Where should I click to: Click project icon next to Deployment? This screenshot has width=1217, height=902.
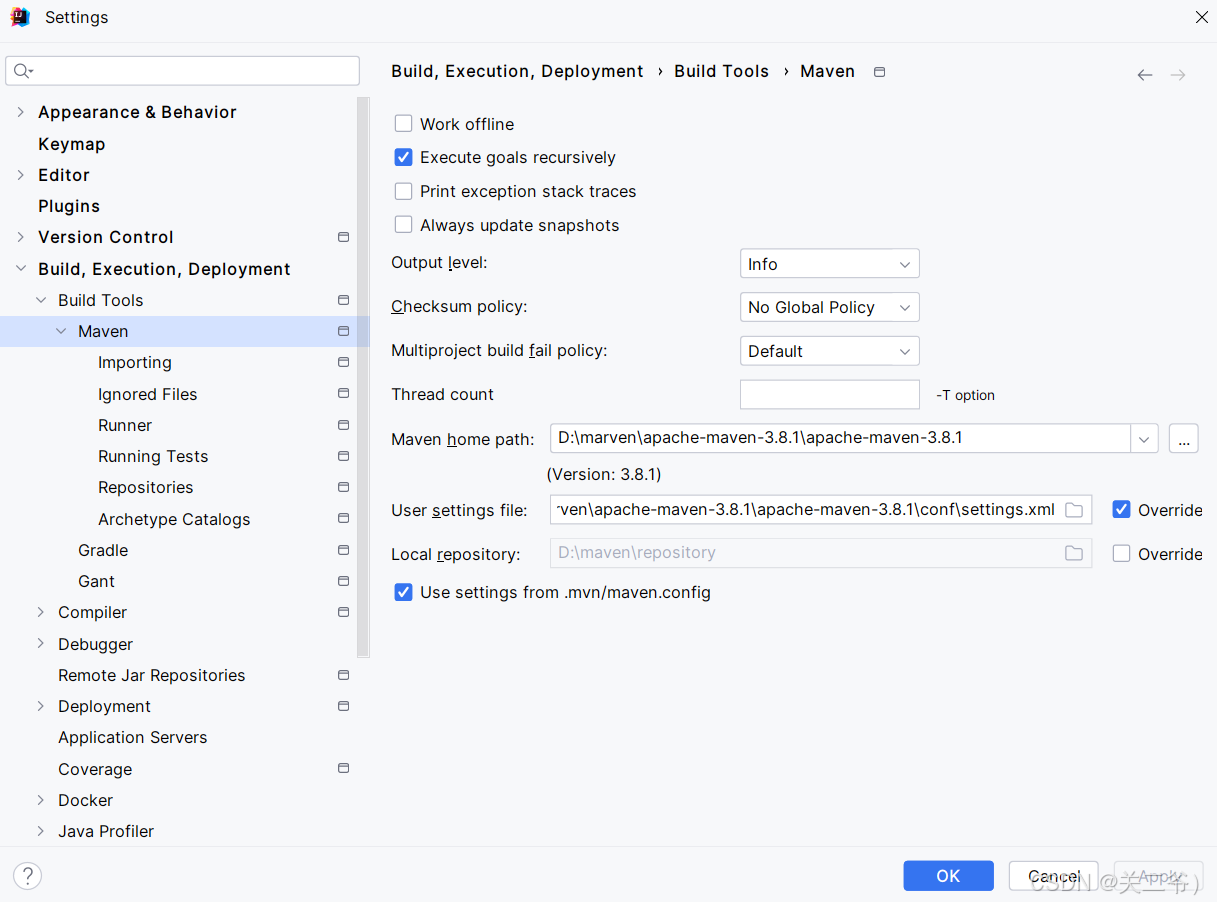(344, 706)
